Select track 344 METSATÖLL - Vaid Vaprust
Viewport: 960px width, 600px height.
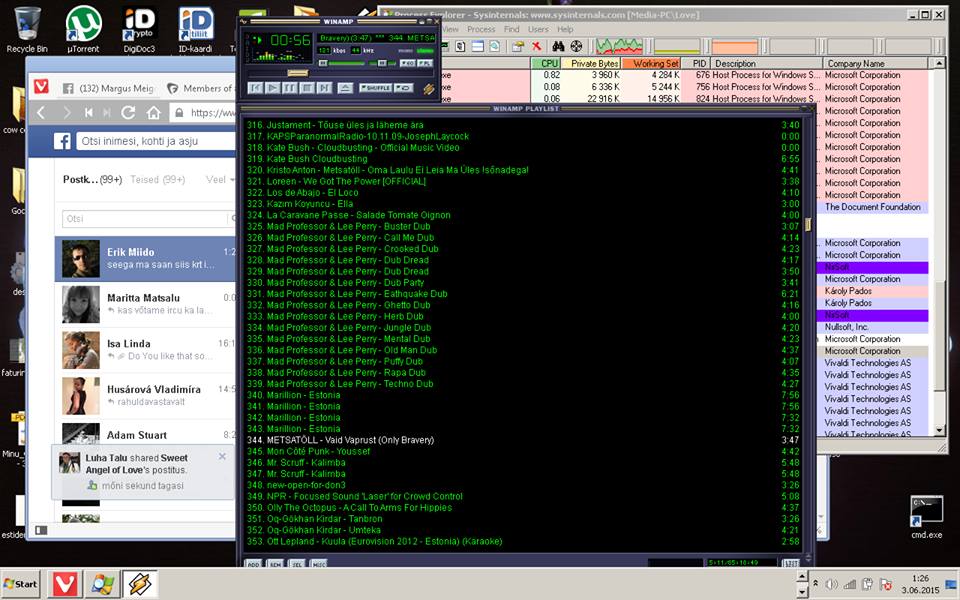(x=523, y=440)
